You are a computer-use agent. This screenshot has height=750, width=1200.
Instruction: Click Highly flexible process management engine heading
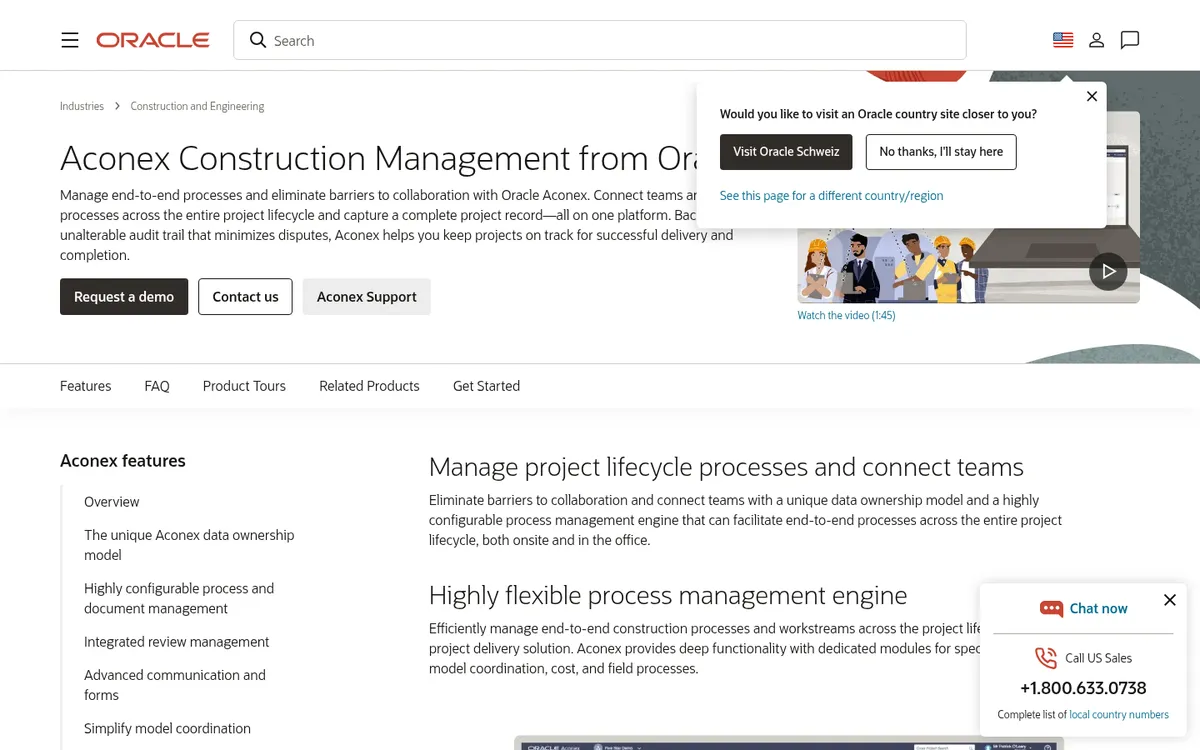pos(668,596)
